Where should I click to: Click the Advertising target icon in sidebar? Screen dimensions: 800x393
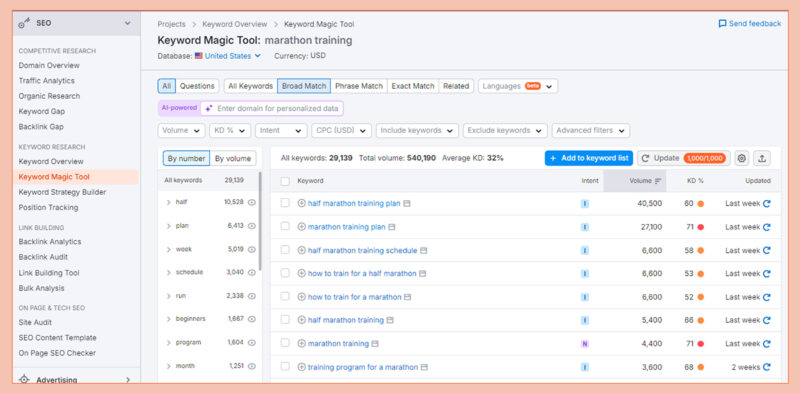(24, 380)
